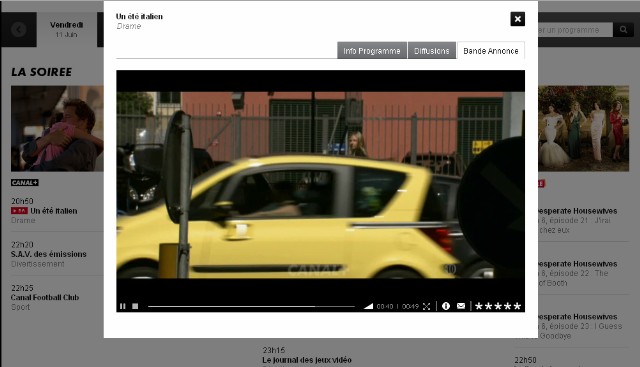Rate the video five stars

[x=517, y=306]
